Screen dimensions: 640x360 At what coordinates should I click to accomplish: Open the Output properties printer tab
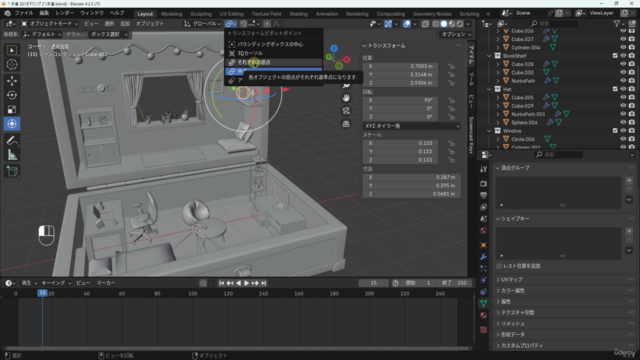(x=483, y=195)
